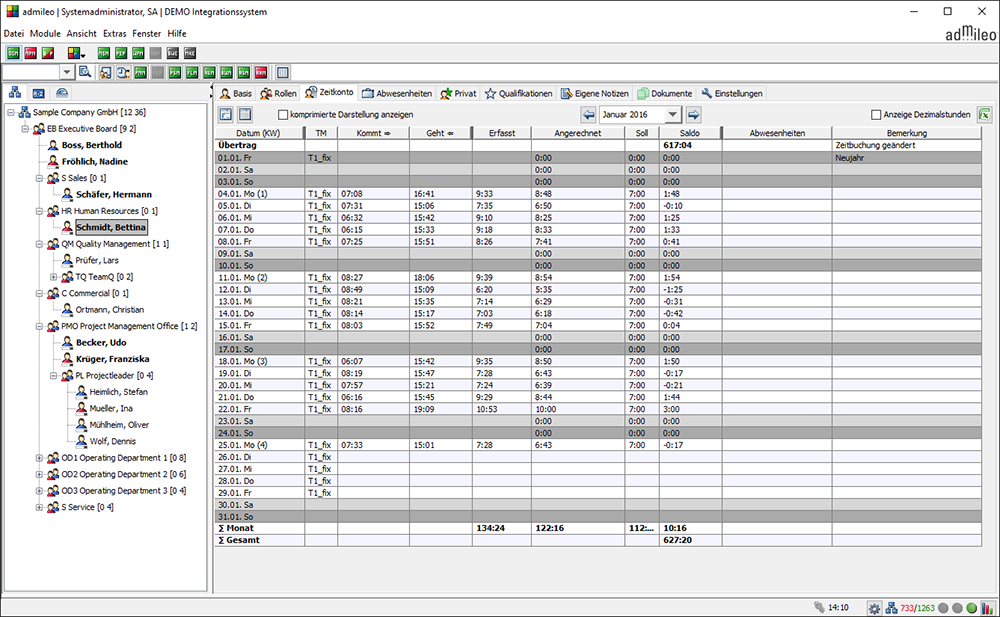Expand the OD1 Operating Department 1 node
1000x617 pixels.
(x=39, y=457)
